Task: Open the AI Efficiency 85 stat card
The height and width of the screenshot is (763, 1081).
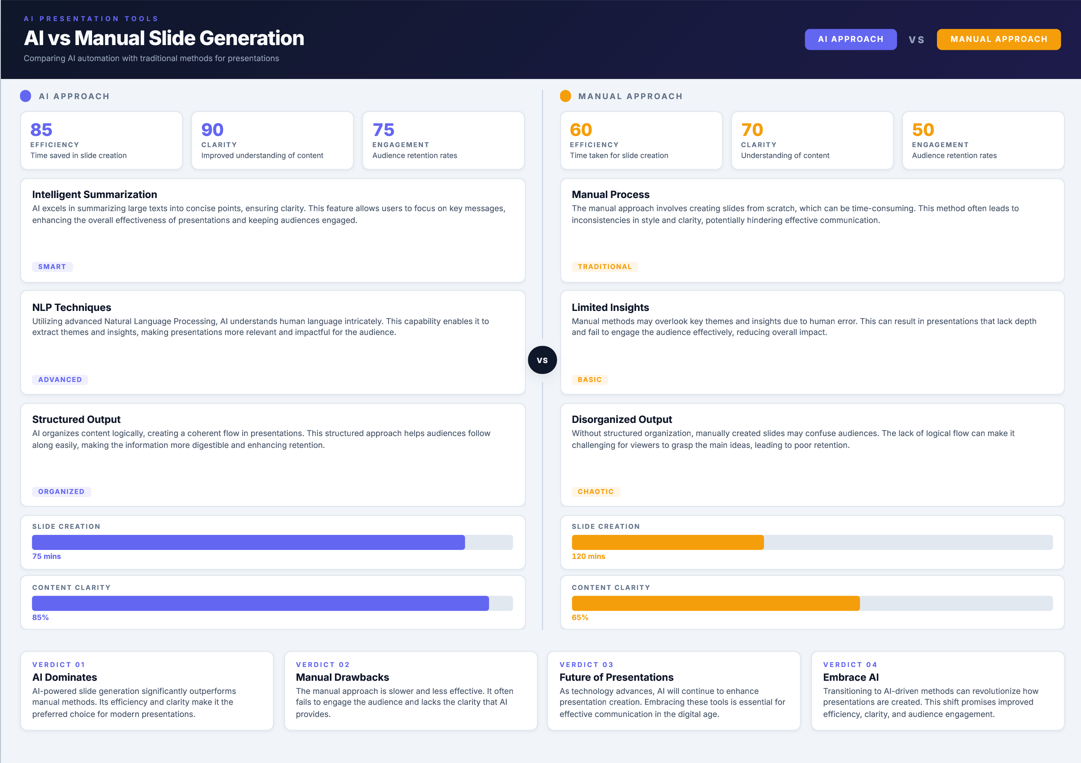Action: [x=101, y=141]
